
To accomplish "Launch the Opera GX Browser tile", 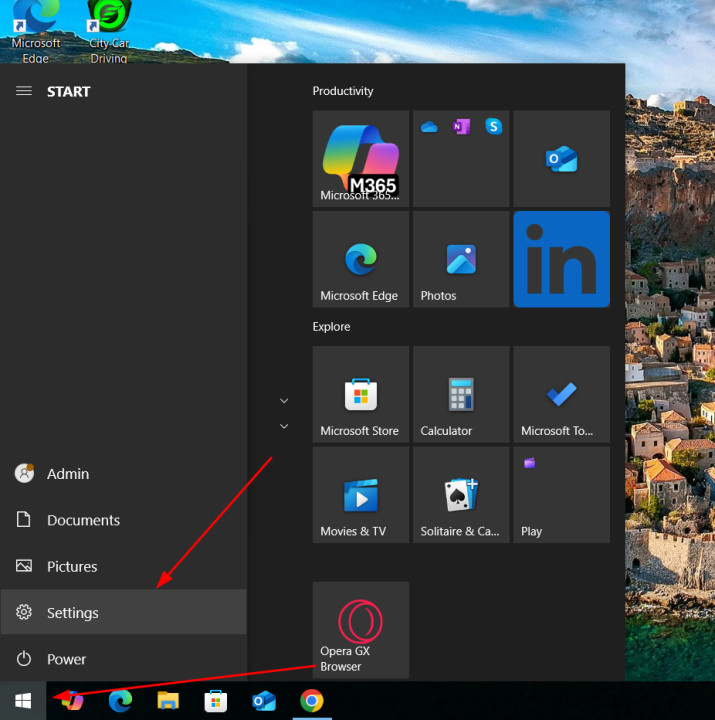I will click(360, 630).
